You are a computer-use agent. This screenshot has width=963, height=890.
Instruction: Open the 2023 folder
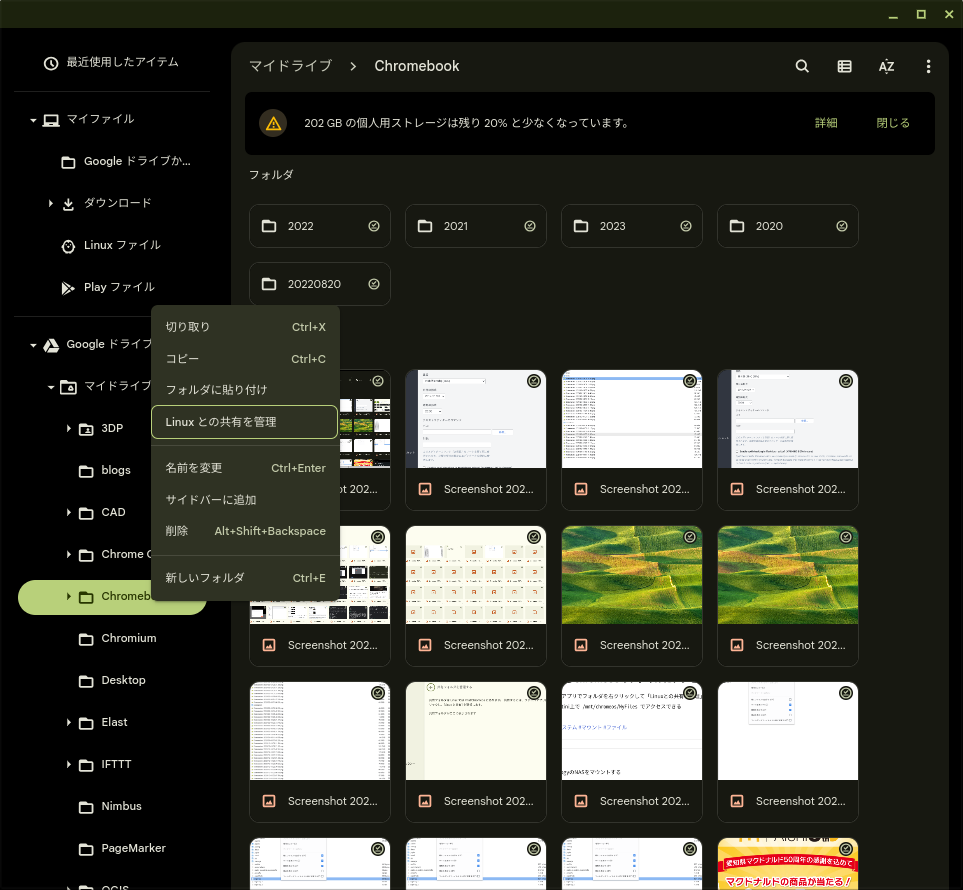pos(631,226)
